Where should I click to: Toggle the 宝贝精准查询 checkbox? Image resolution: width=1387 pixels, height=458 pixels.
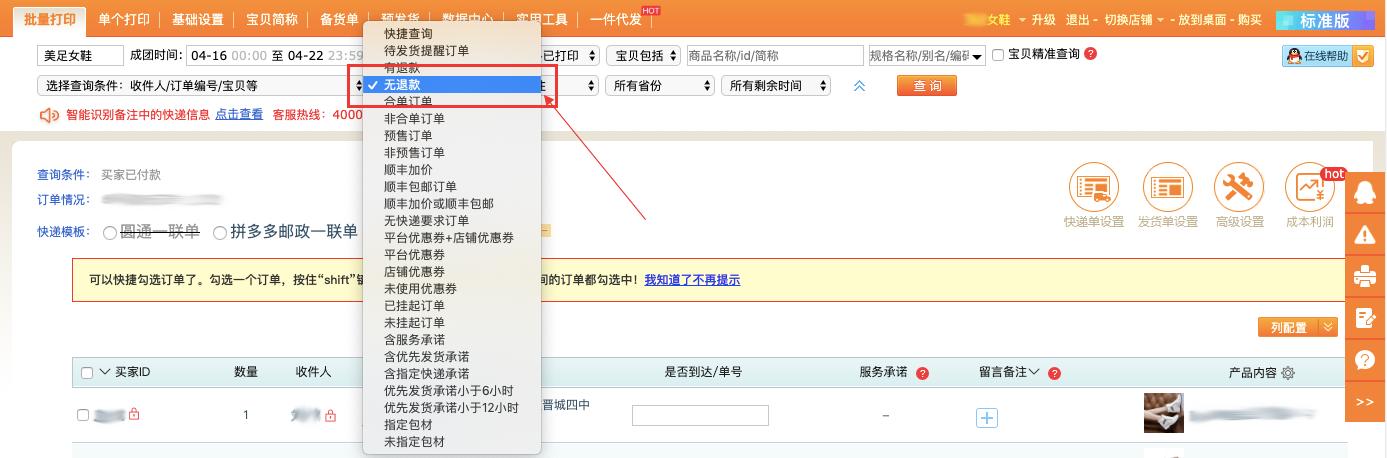tap(998, 55)
